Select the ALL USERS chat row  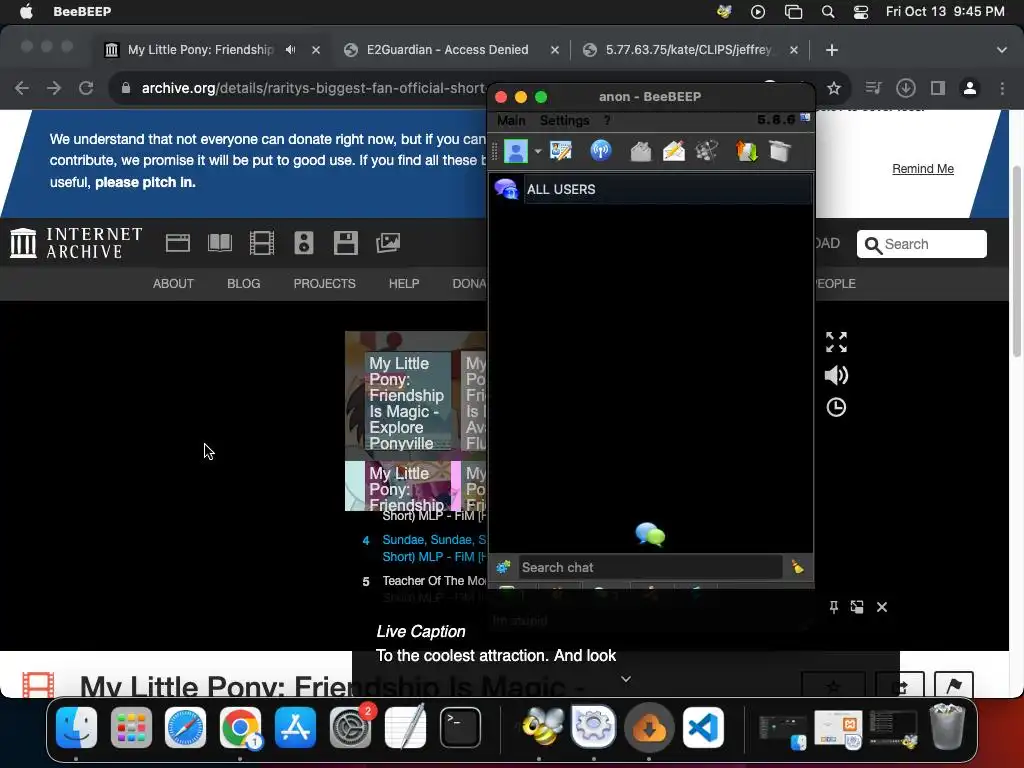point(651,189)
